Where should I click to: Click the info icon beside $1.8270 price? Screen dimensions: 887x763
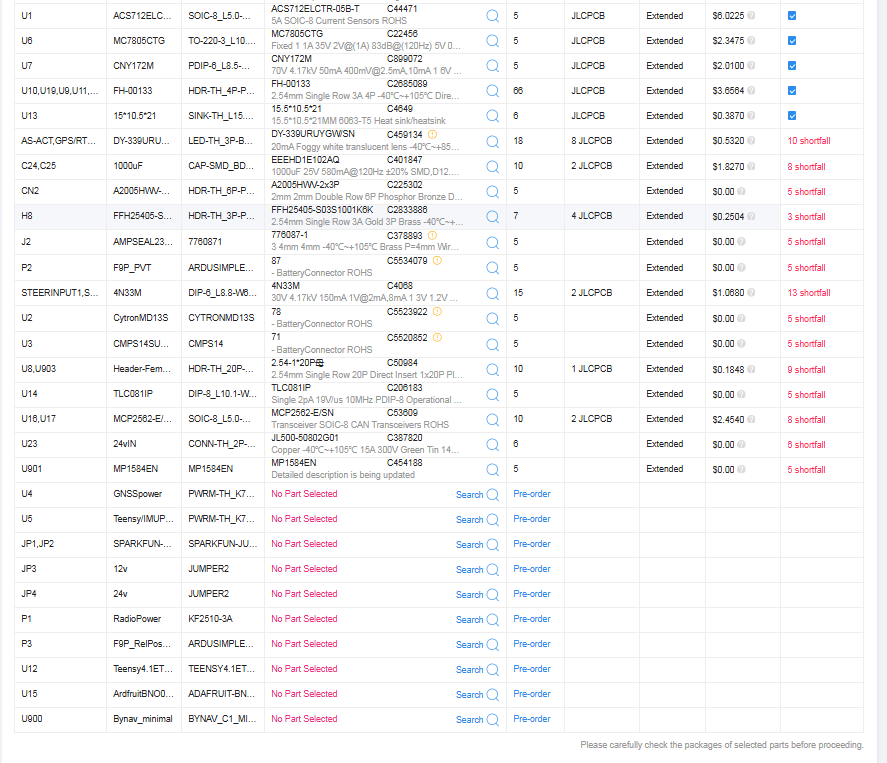click(751, 166)
